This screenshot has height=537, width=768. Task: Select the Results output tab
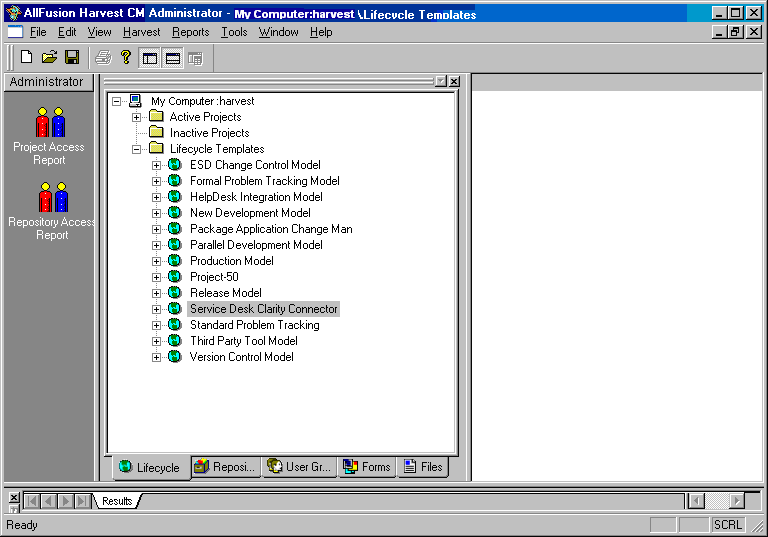coord(116,501)
